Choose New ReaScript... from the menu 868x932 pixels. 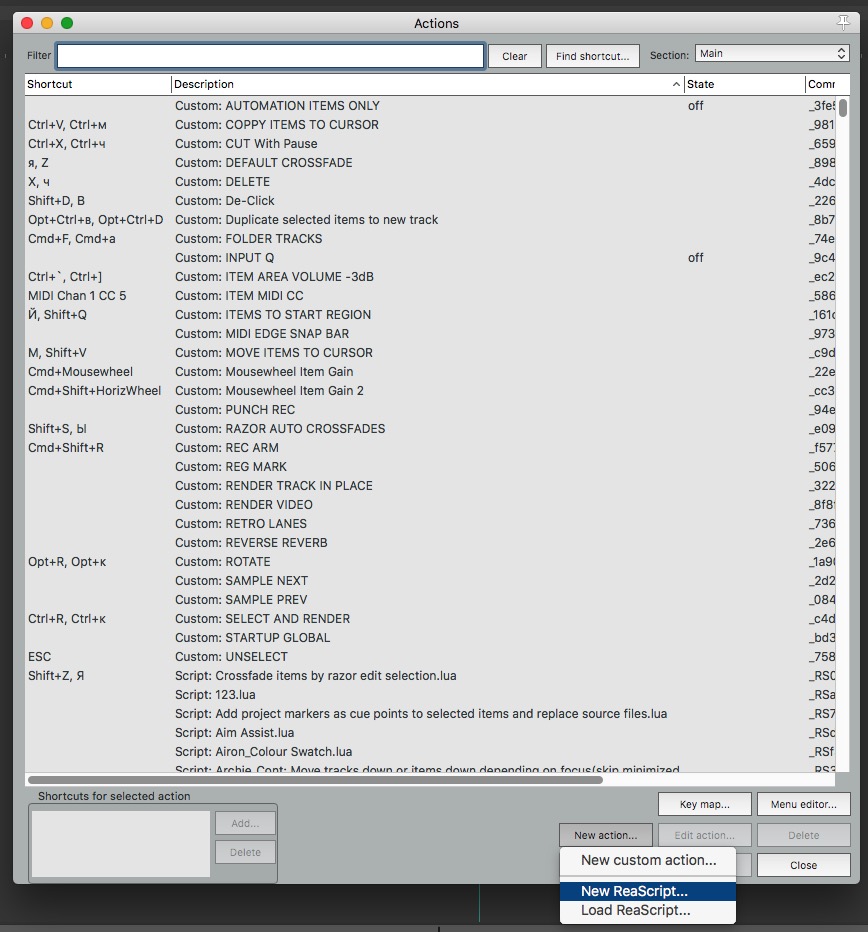point(648,891)
